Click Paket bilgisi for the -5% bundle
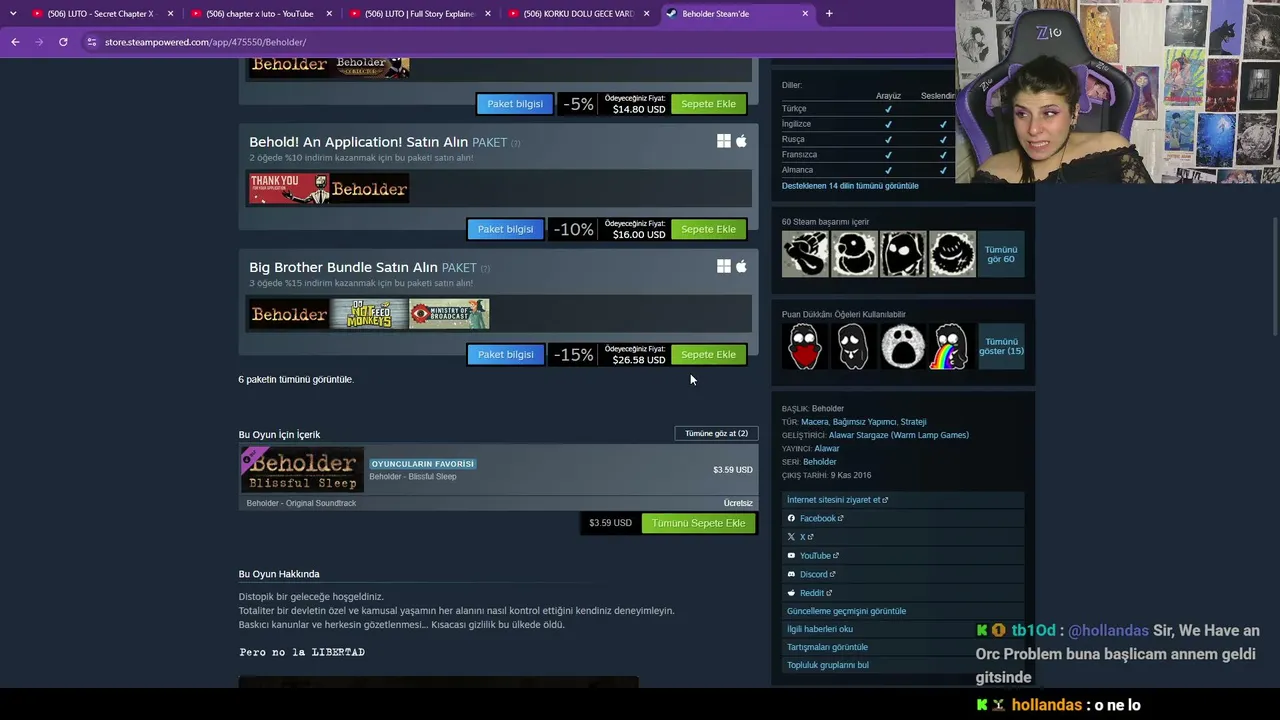Screen dimensions: 1280x720 515,104
